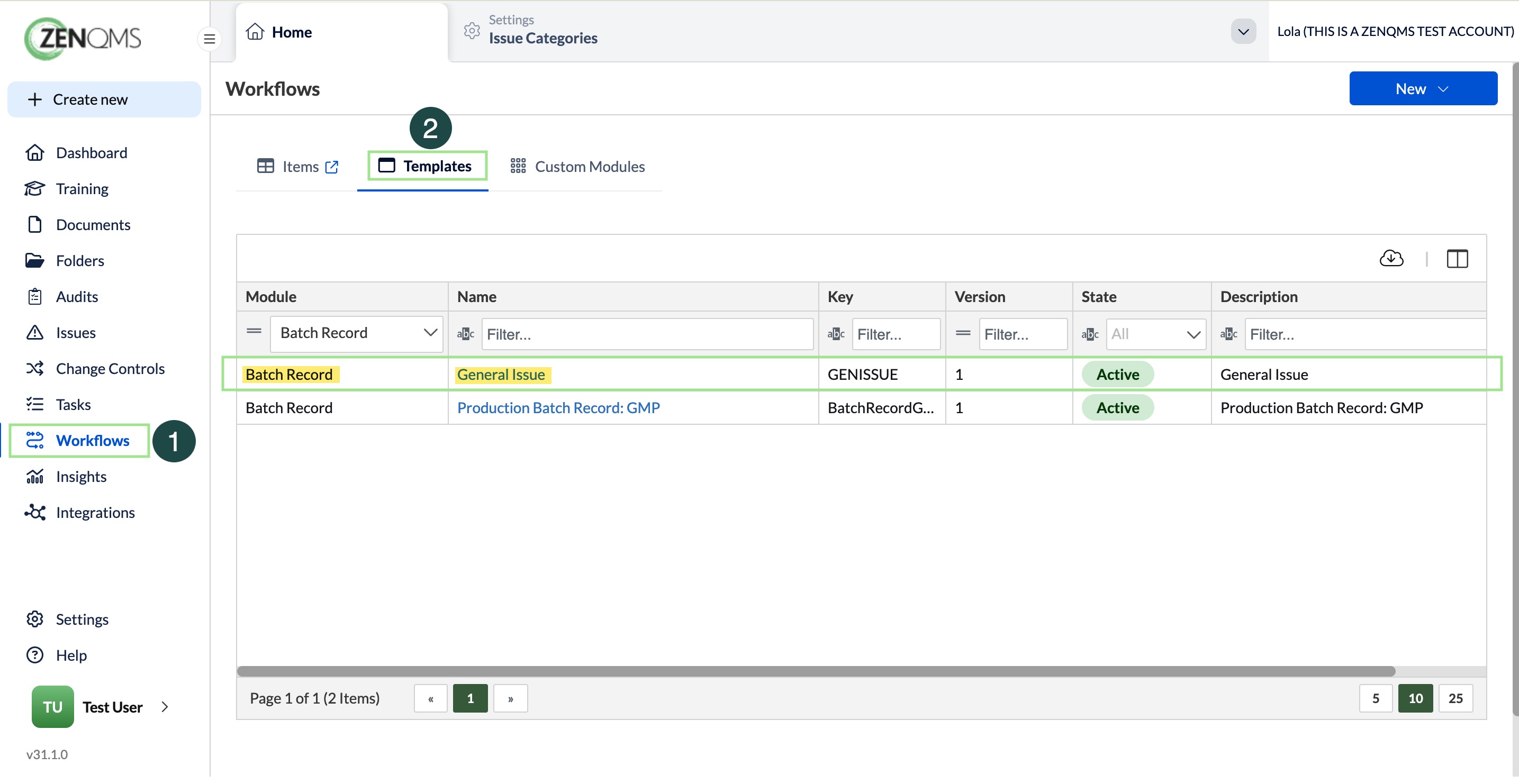Viewport: 1519px width, 784px height.
Task: Click the Training graduation cap icon
Action: click(x=35, y=189)
